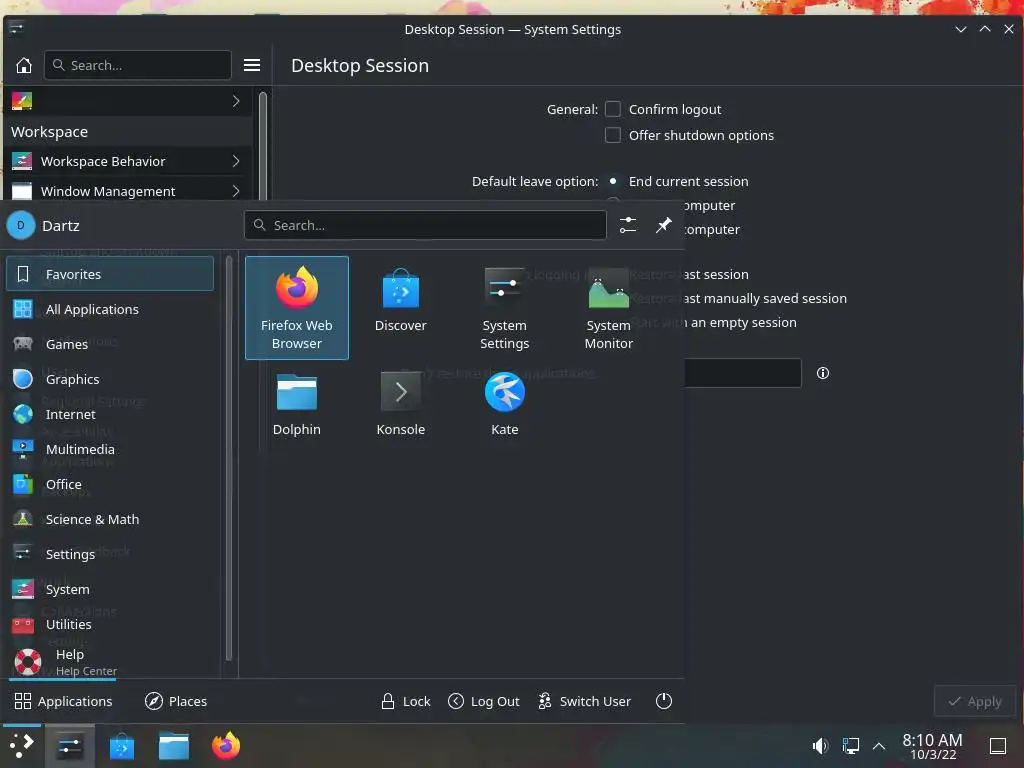Screen dimensions: 1024x768
Task: Open Dolphin from the taskbar
Action: pos(174,745)
